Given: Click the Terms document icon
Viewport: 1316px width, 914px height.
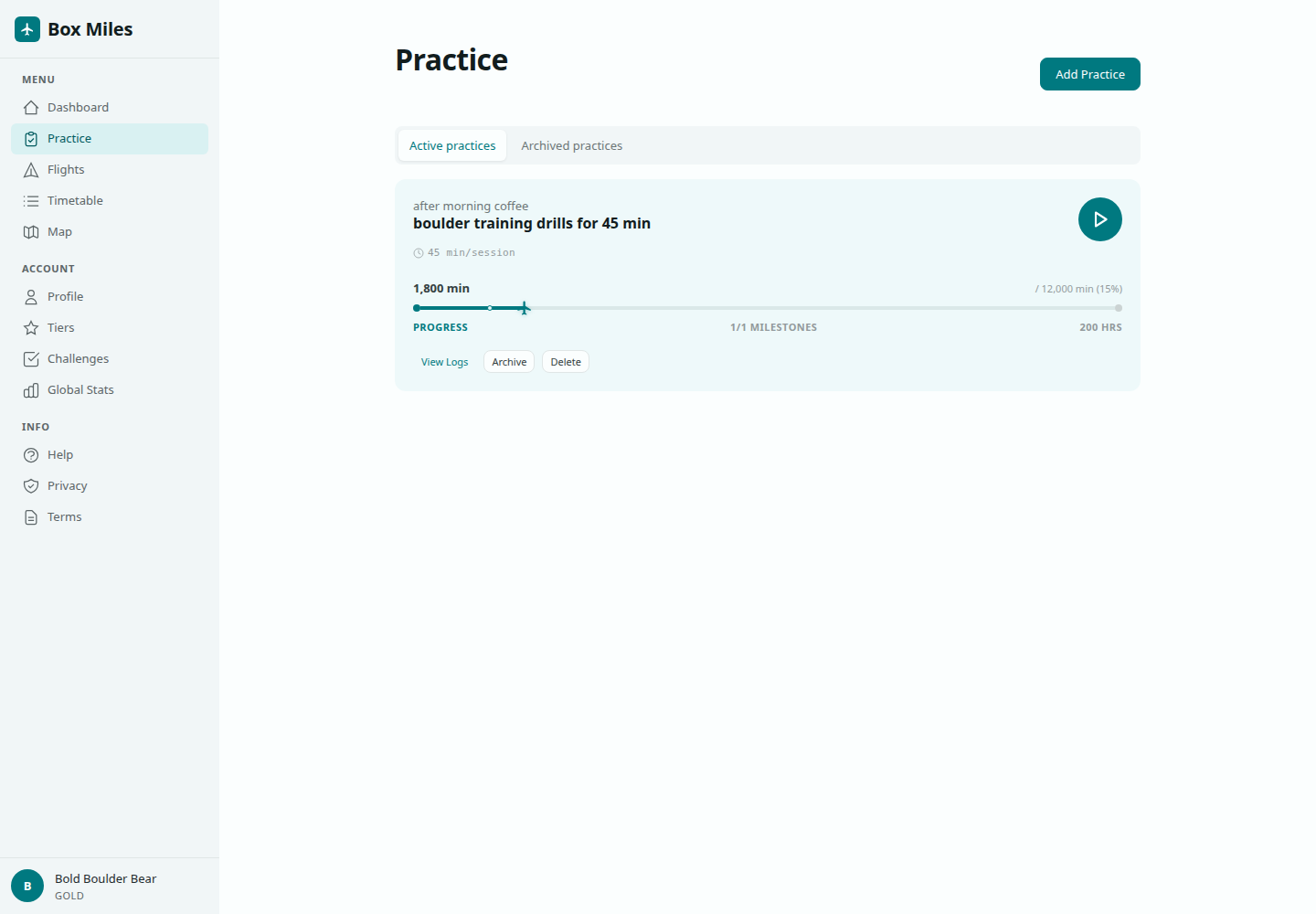Looking at the screenshot, I should 31,517.
